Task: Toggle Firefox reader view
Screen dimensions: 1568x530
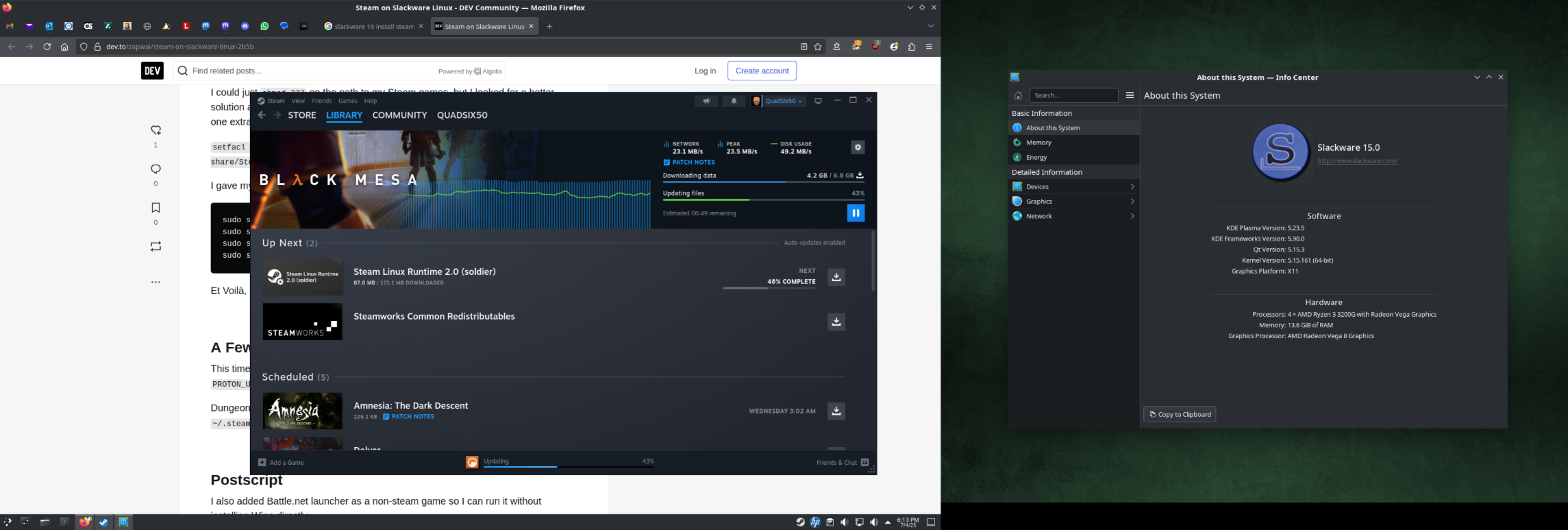Action: (804, 46)
